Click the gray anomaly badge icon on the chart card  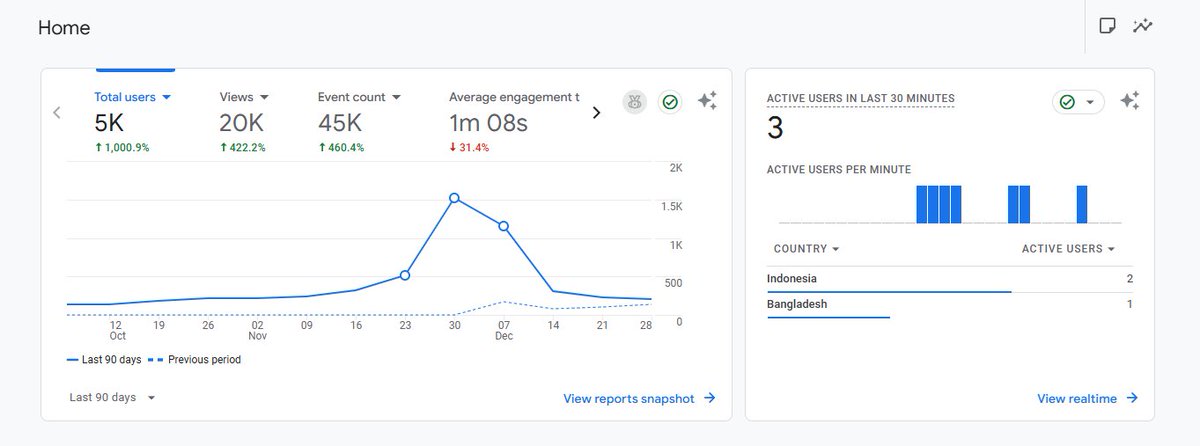click(x=634, y=101)
